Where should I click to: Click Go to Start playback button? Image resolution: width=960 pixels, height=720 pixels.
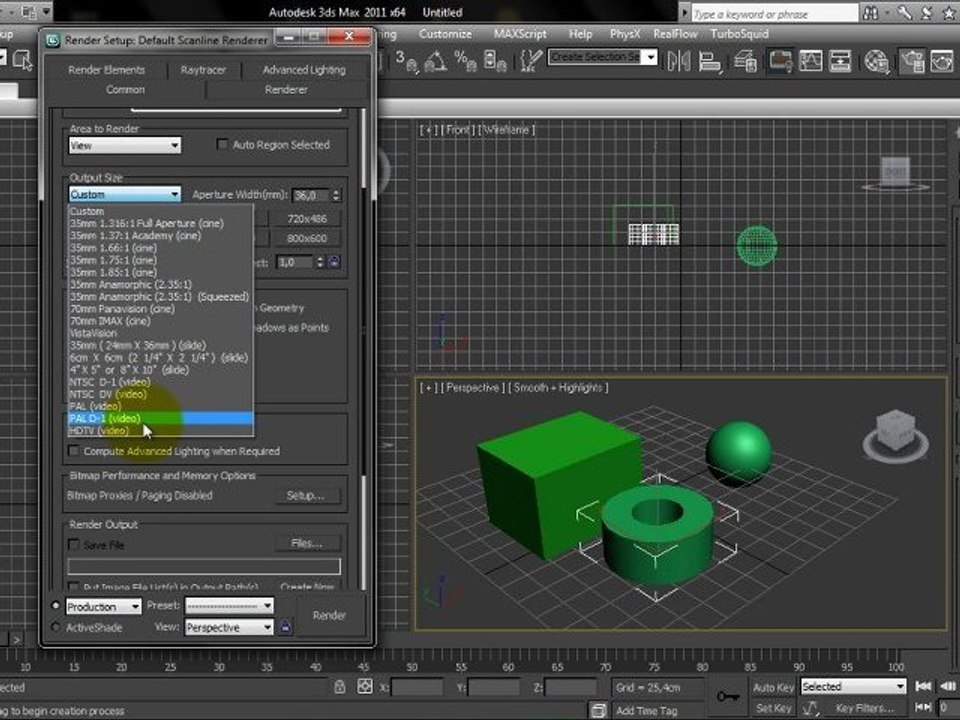click(923, 686)
